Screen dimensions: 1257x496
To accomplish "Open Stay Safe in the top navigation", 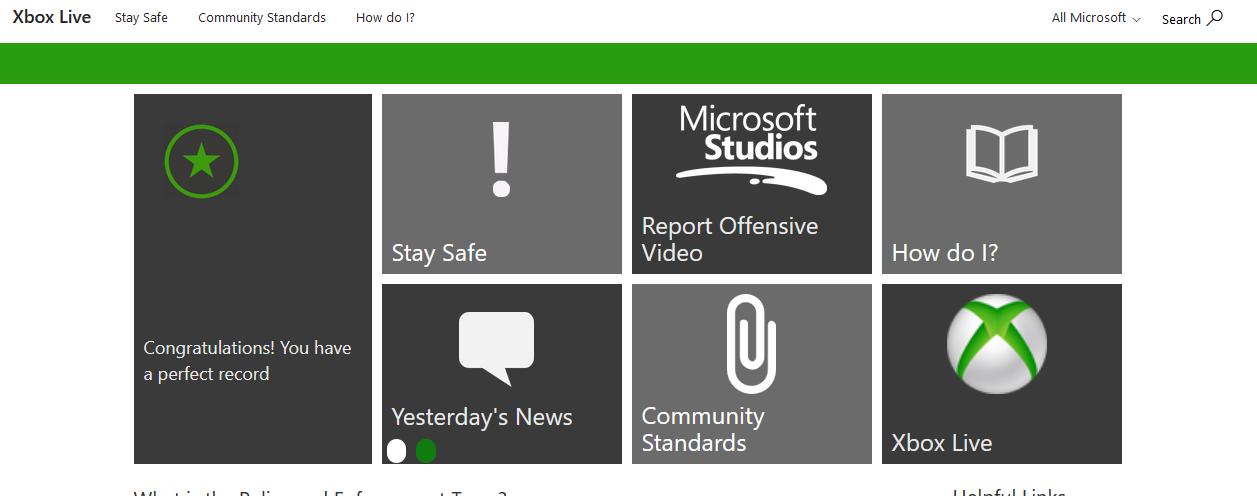I will coord(141,18).
